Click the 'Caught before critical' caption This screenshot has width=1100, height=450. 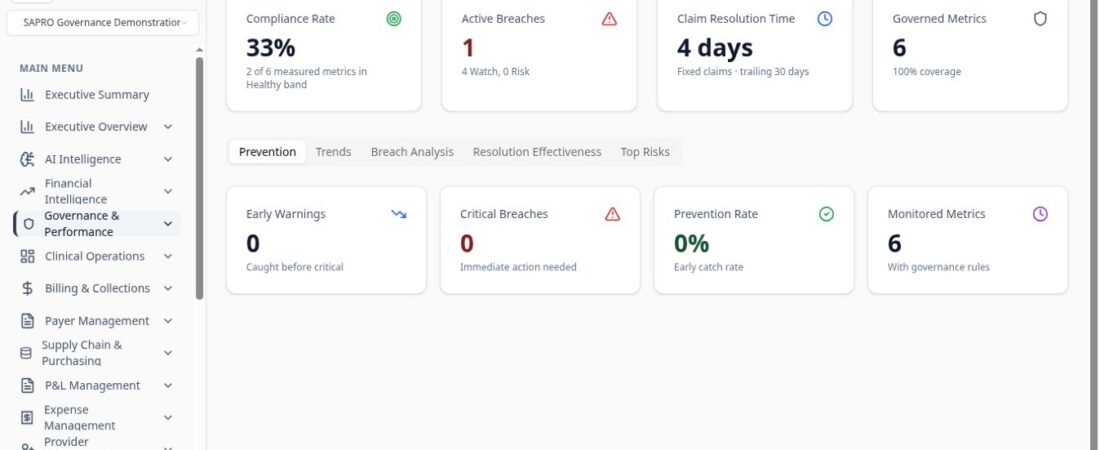pyautogui.click(x=295, y=267)
